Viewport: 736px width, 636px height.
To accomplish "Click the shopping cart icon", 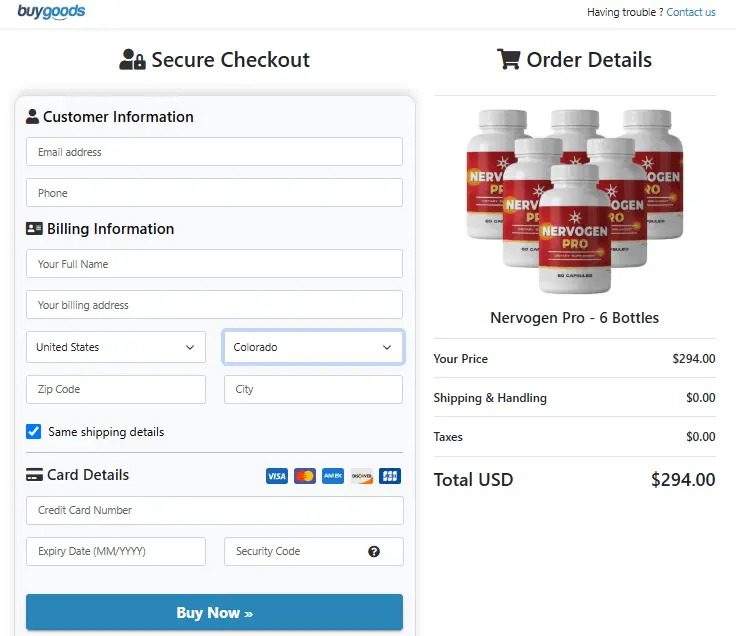I will 508,60.
